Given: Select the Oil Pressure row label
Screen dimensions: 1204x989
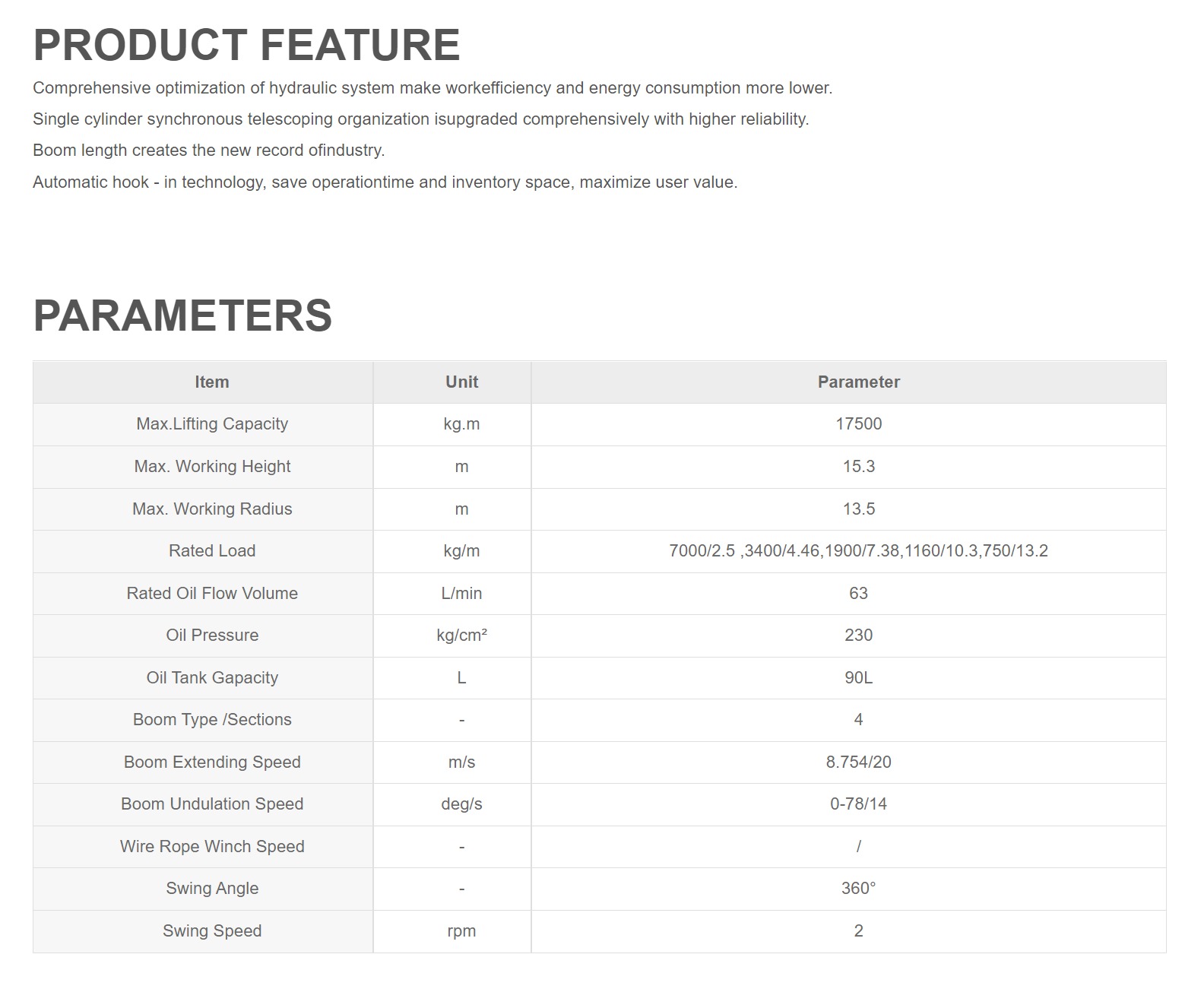Looking at the screenshot, I should (212, 636).
